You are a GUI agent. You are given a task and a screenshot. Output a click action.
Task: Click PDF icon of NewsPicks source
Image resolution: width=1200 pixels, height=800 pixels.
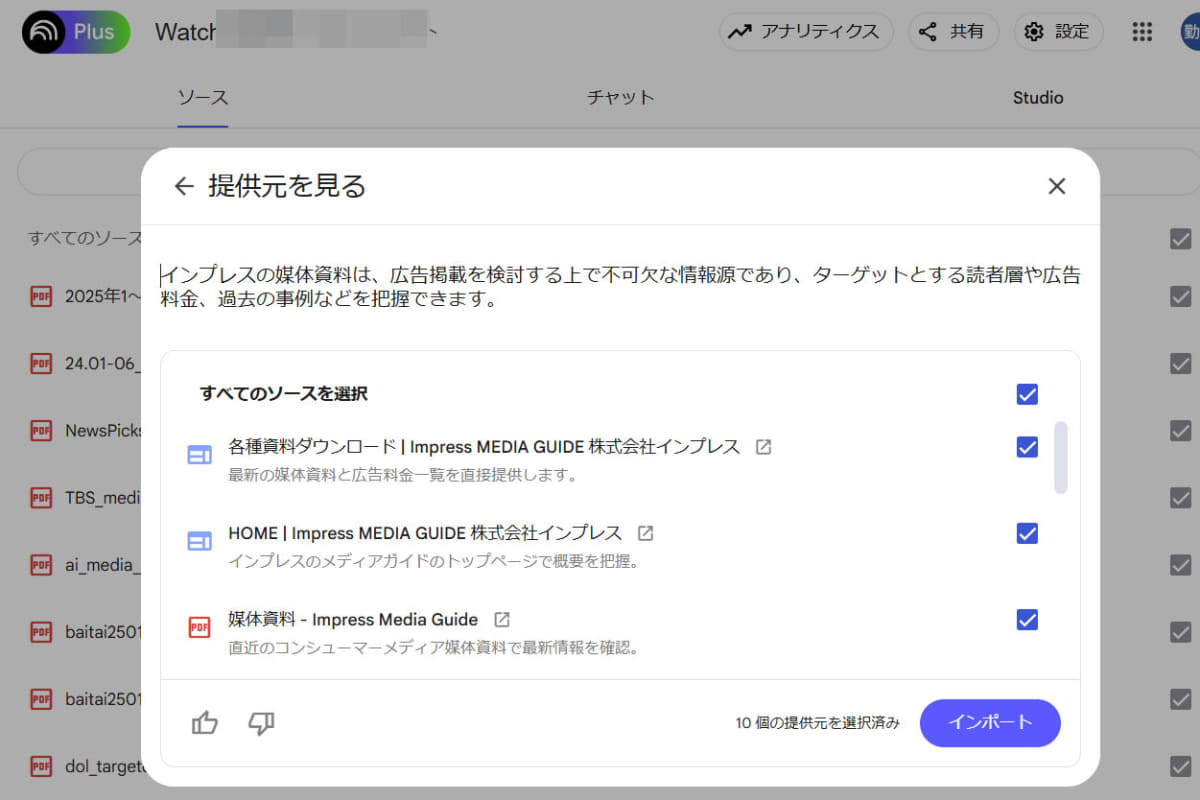[x=41, y=430]
